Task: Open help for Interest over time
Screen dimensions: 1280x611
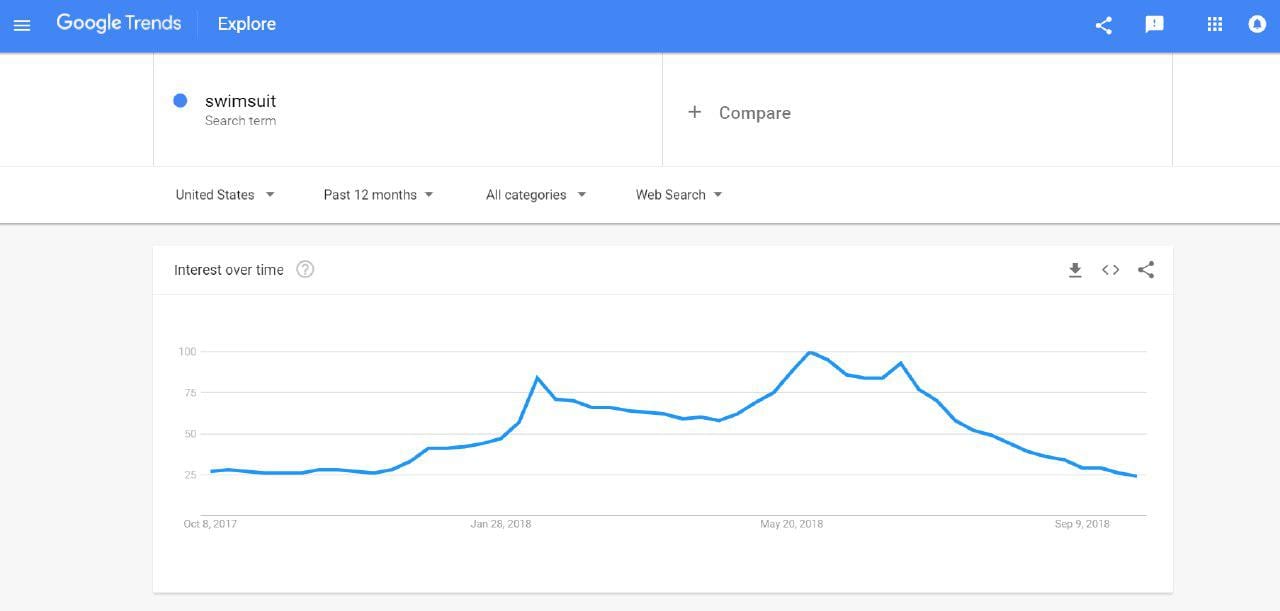Action: pyautogui.click(x=306, y=269)
